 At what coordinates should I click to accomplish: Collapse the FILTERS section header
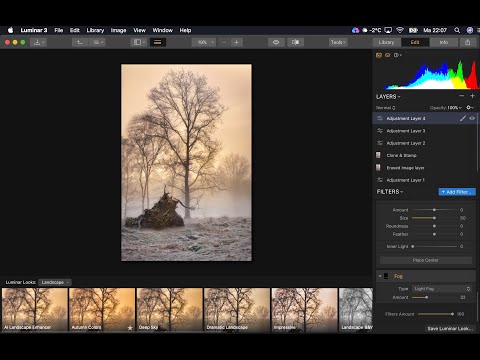coord(390,192)
